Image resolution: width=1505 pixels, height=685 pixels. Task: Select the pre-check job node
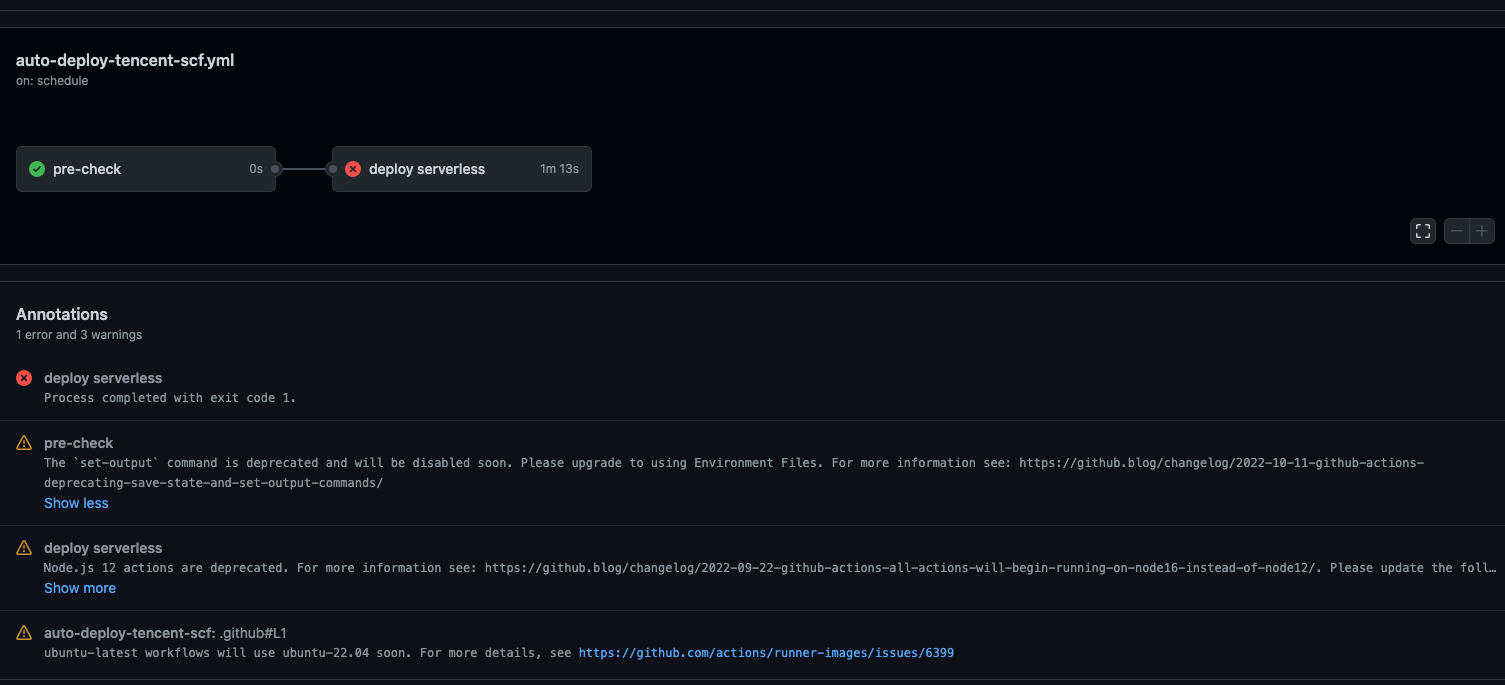[145, 168]
